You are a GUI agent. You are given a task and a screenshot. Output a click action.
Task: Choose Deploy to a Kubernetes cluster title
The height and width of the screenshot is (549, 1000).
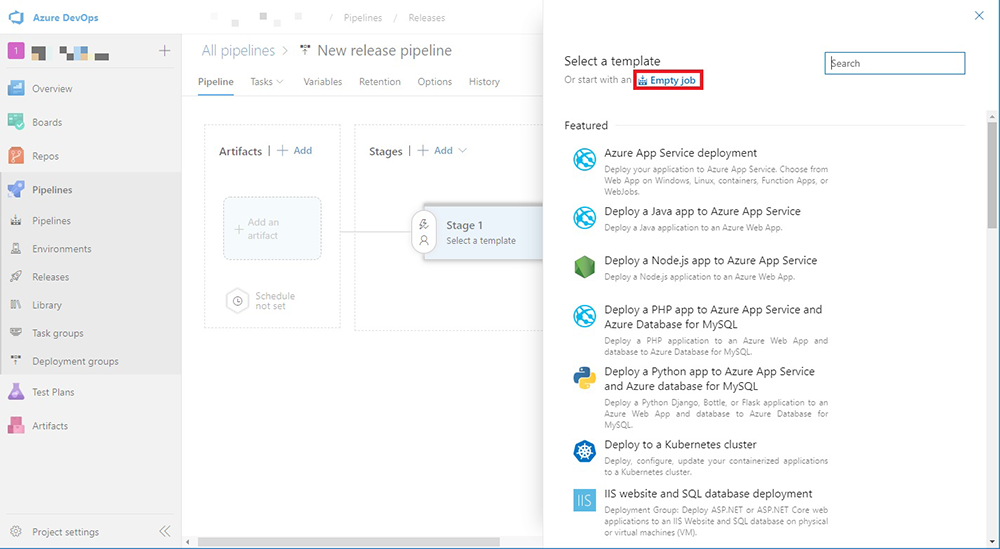coord(680,444)
